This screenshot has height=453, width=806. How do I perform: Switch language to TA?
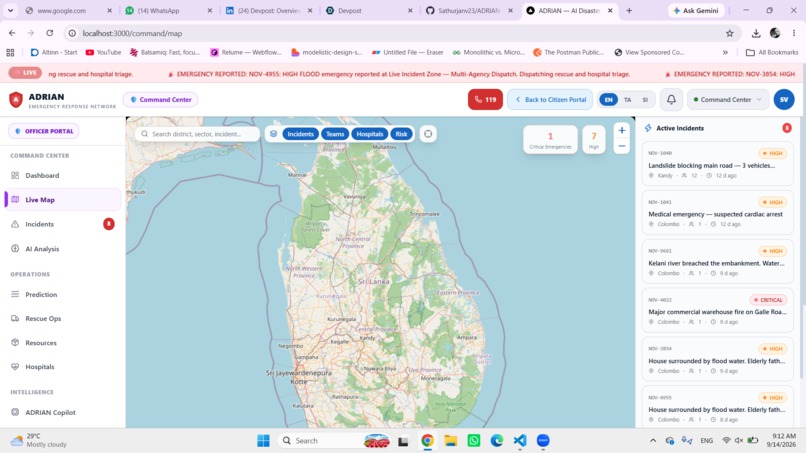tap(628, 100)
